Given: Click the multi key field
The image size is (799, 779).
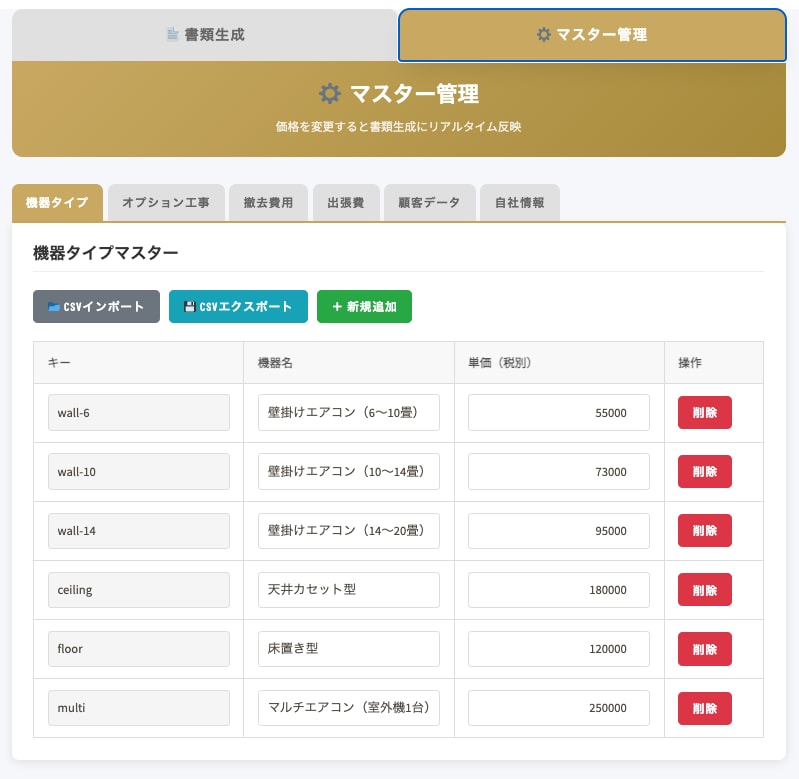Looking at the screenshot, I should pyautogui.click(x=139, y=708).
